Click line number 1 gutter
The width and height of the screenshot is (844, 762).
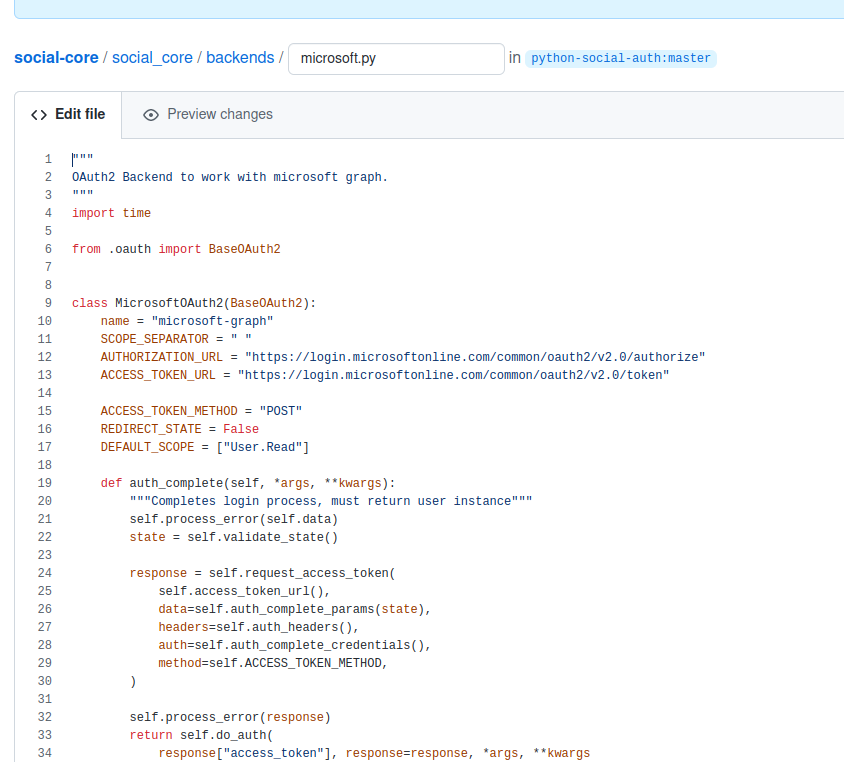[x=47, y=158]
